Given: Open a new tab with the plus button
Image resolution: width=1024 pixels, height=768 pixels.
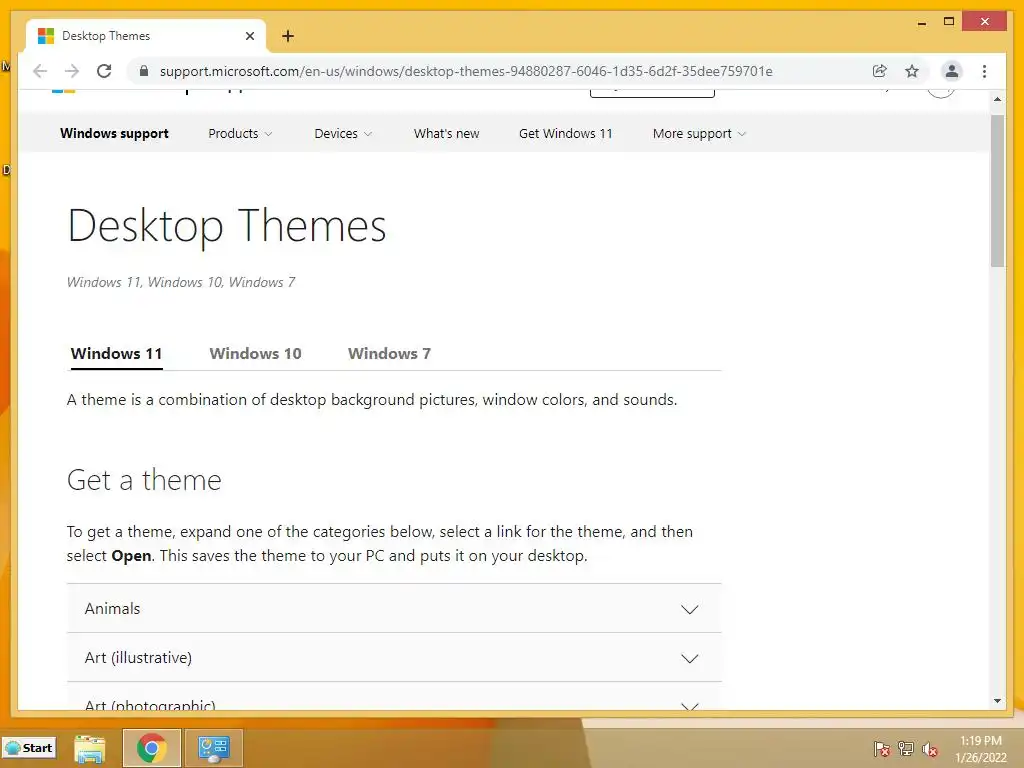Looking at the screenshot, I should pyautogui.click(x=288, y=36).
